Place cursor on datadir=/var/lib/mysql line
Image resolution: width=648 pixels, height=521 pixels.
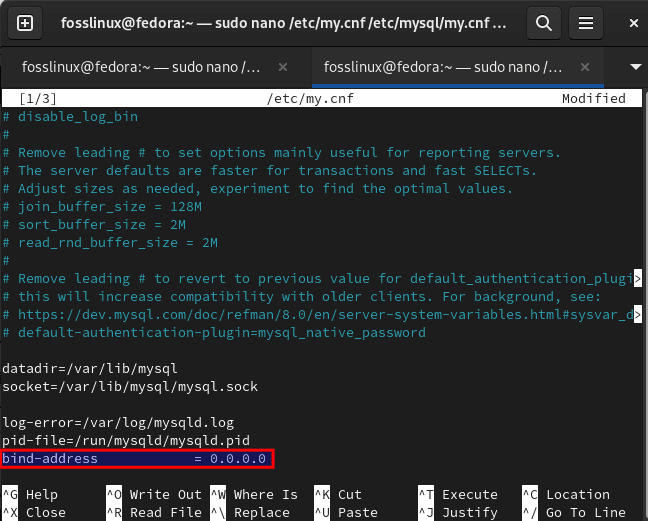tap(90, 369)
